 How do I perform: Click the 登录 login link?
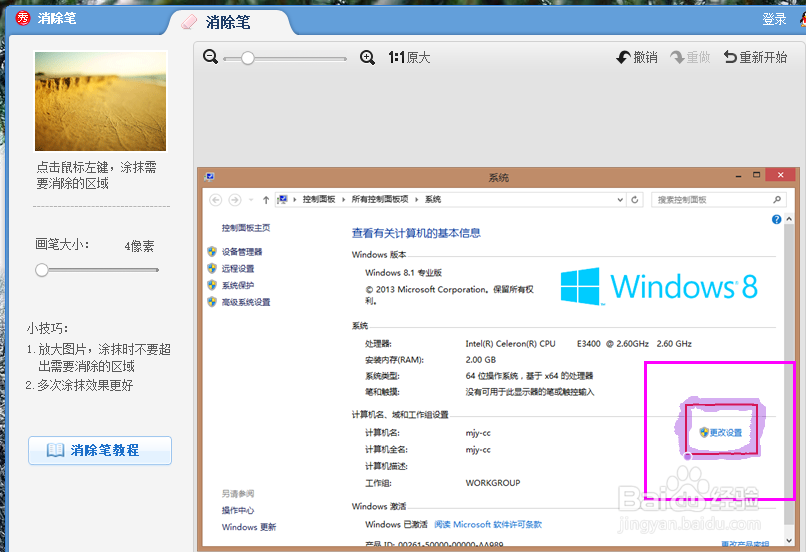click(x=774, y=19)
